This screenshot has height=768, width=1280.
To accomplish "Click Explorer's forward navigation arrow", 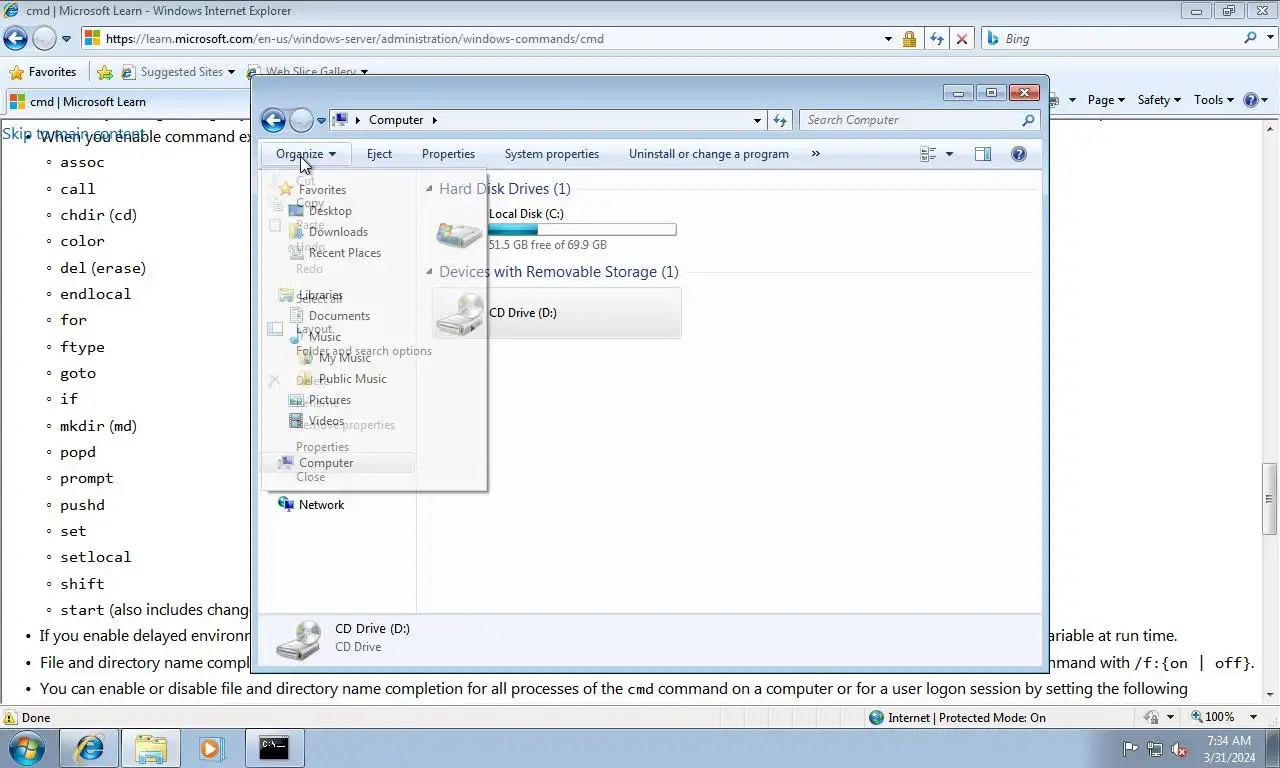I will (x=301, y=120).
